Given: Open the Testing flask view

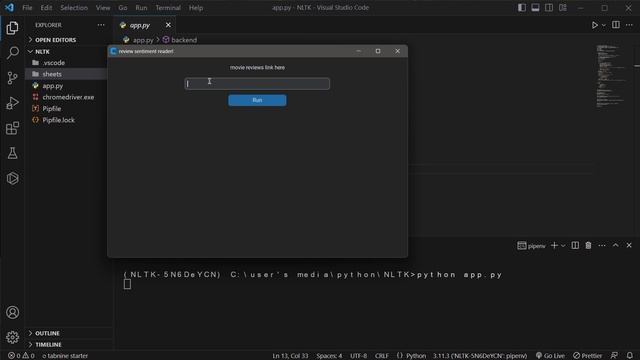Looking at the screenshot, I should pos(12,153).
